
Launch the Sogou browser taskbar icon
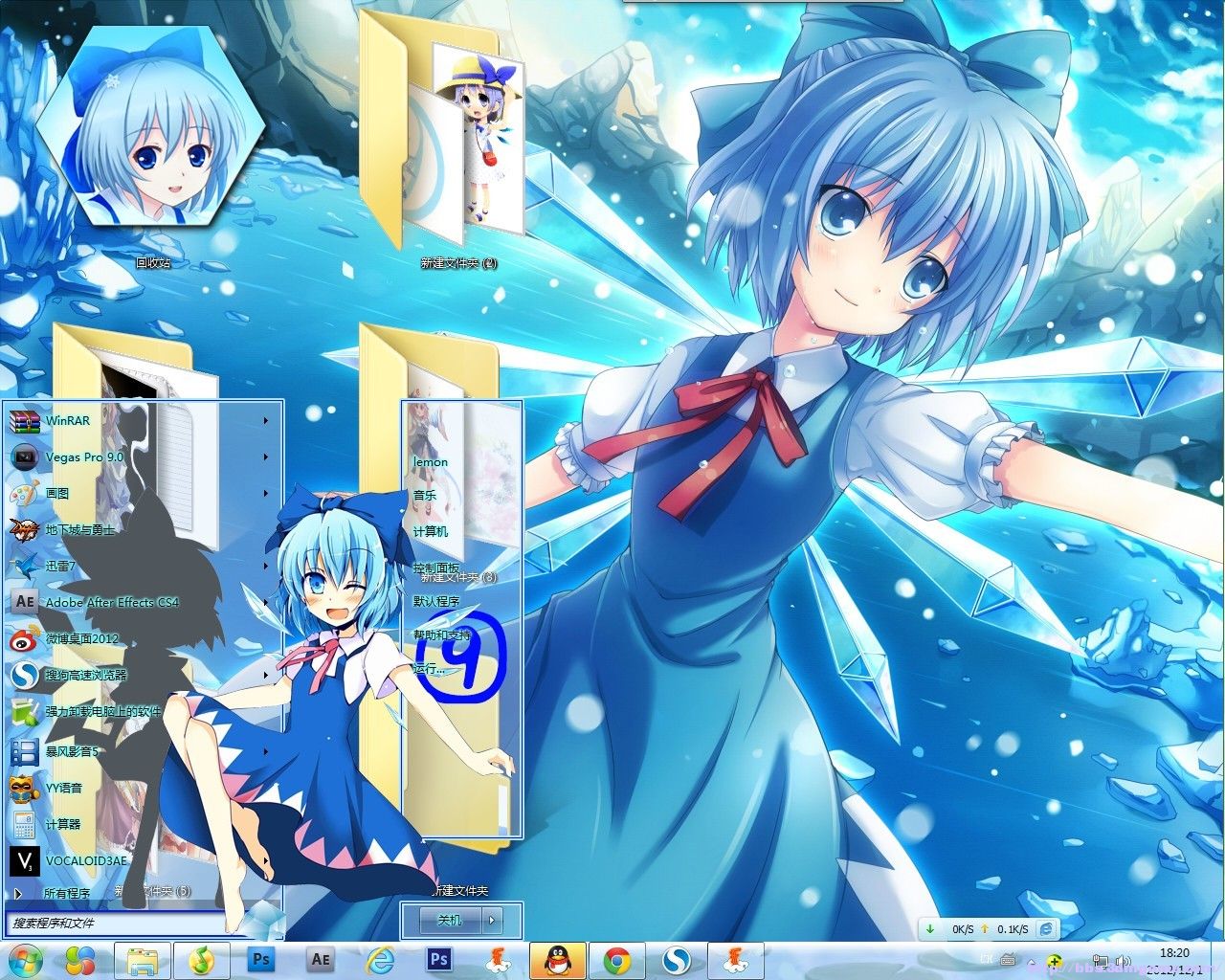[x=678, y=959]
